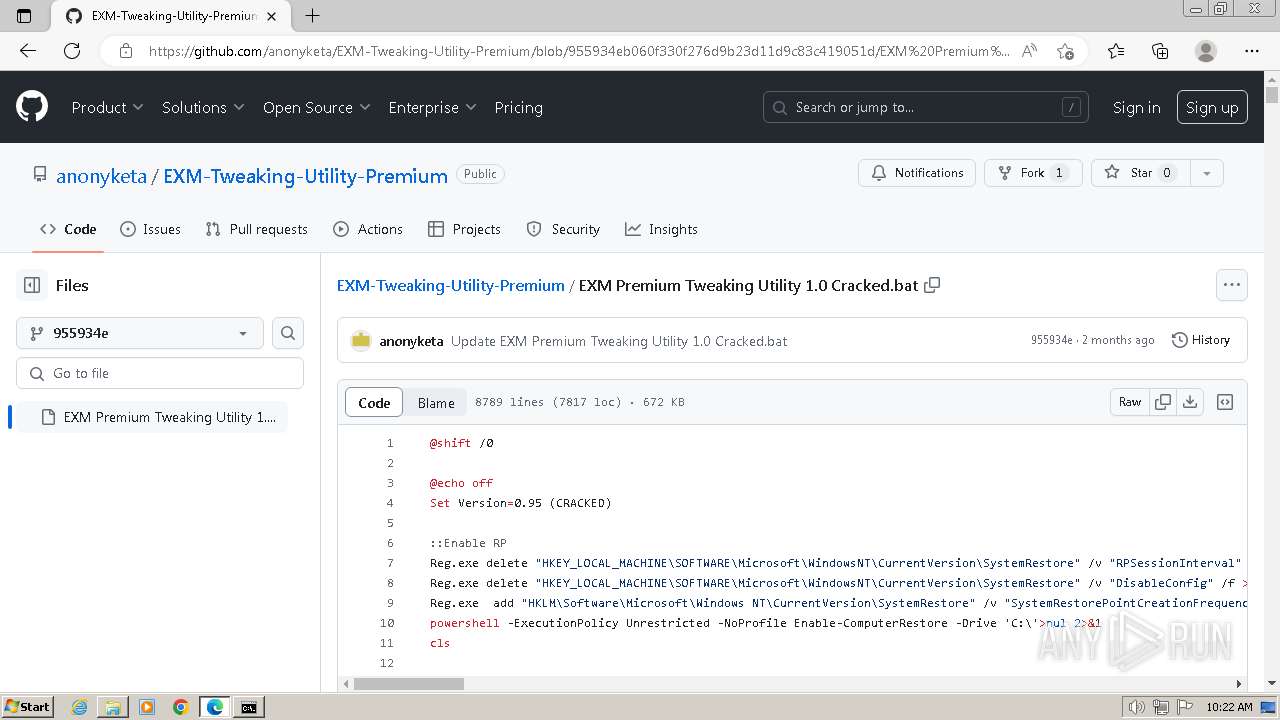Open the Actions tab
This screenshot has height=720, width=1280.
(x=368, y=229)
